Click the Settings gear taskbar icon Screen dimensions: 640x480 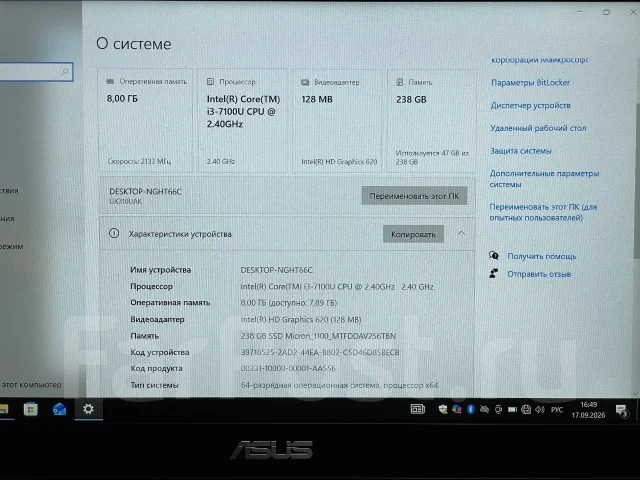pyautogui.click(x=88, y=409)
